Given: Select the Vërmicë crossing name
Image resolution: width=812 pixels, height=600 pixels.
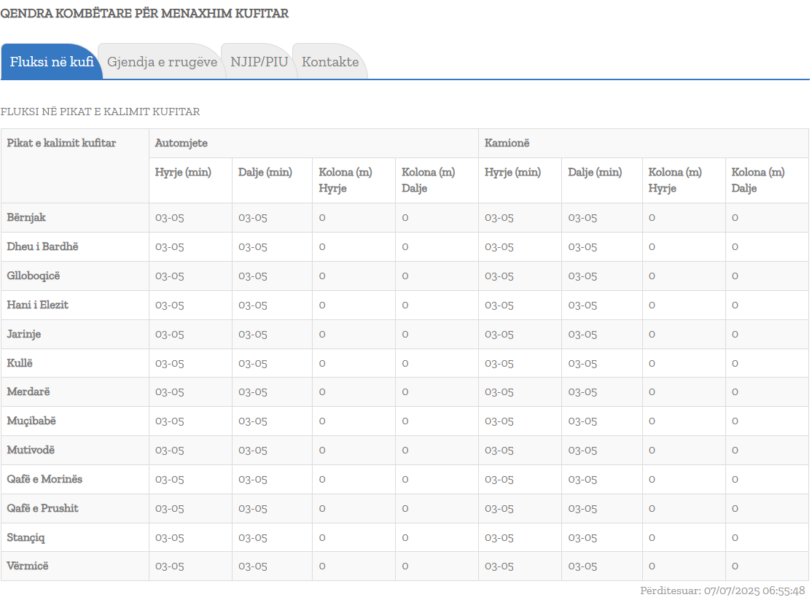Looking at the screenshot, I should (x=28, y=566).
